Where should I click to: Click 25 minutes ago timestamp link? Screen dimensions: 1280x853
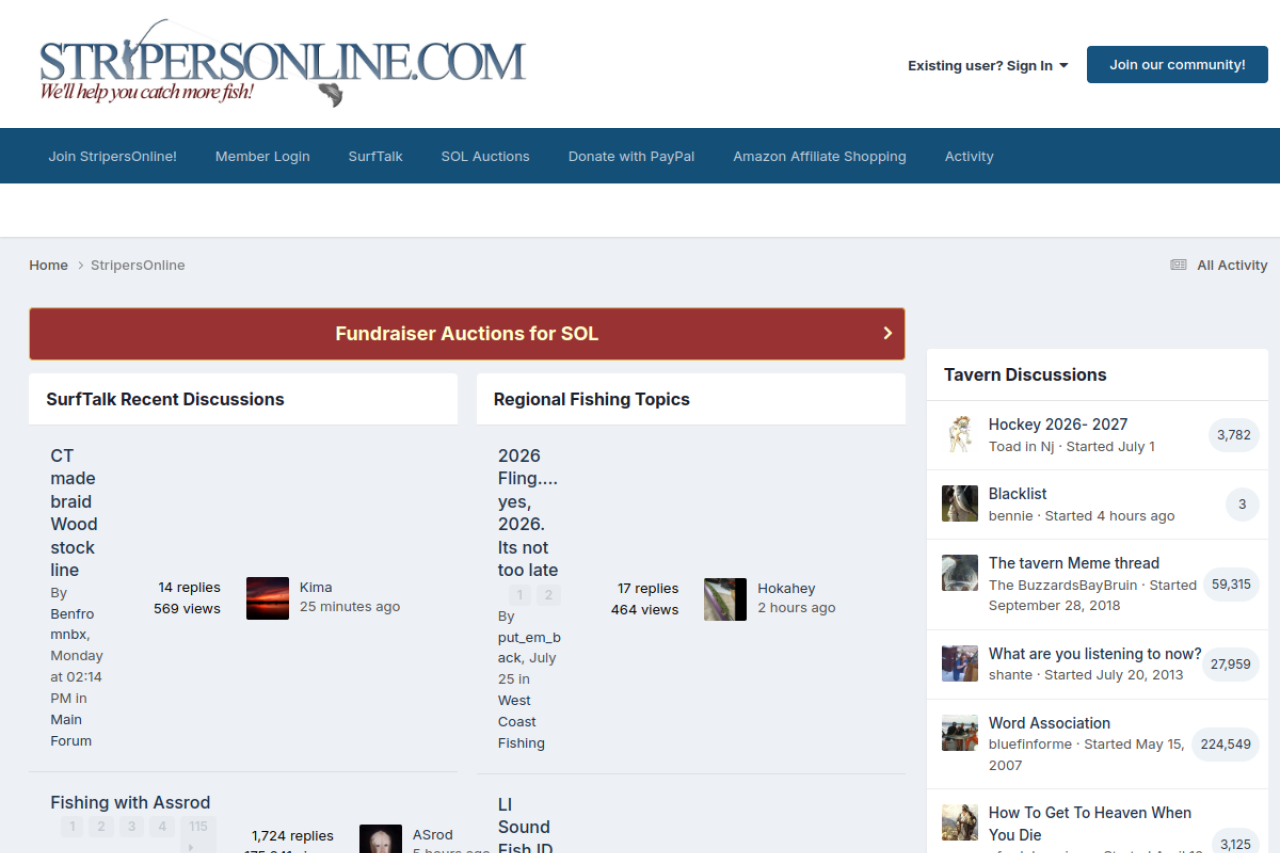pyautogui.click(x=350, y=607)
